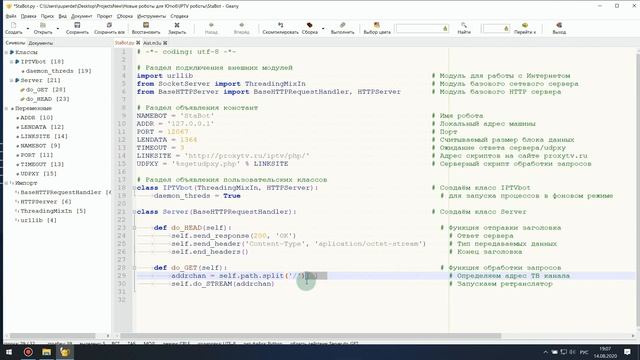Collapse the IPTVbot [18] tree node
The width and height of the screenshot is (640, 360).
pos(12,62)
